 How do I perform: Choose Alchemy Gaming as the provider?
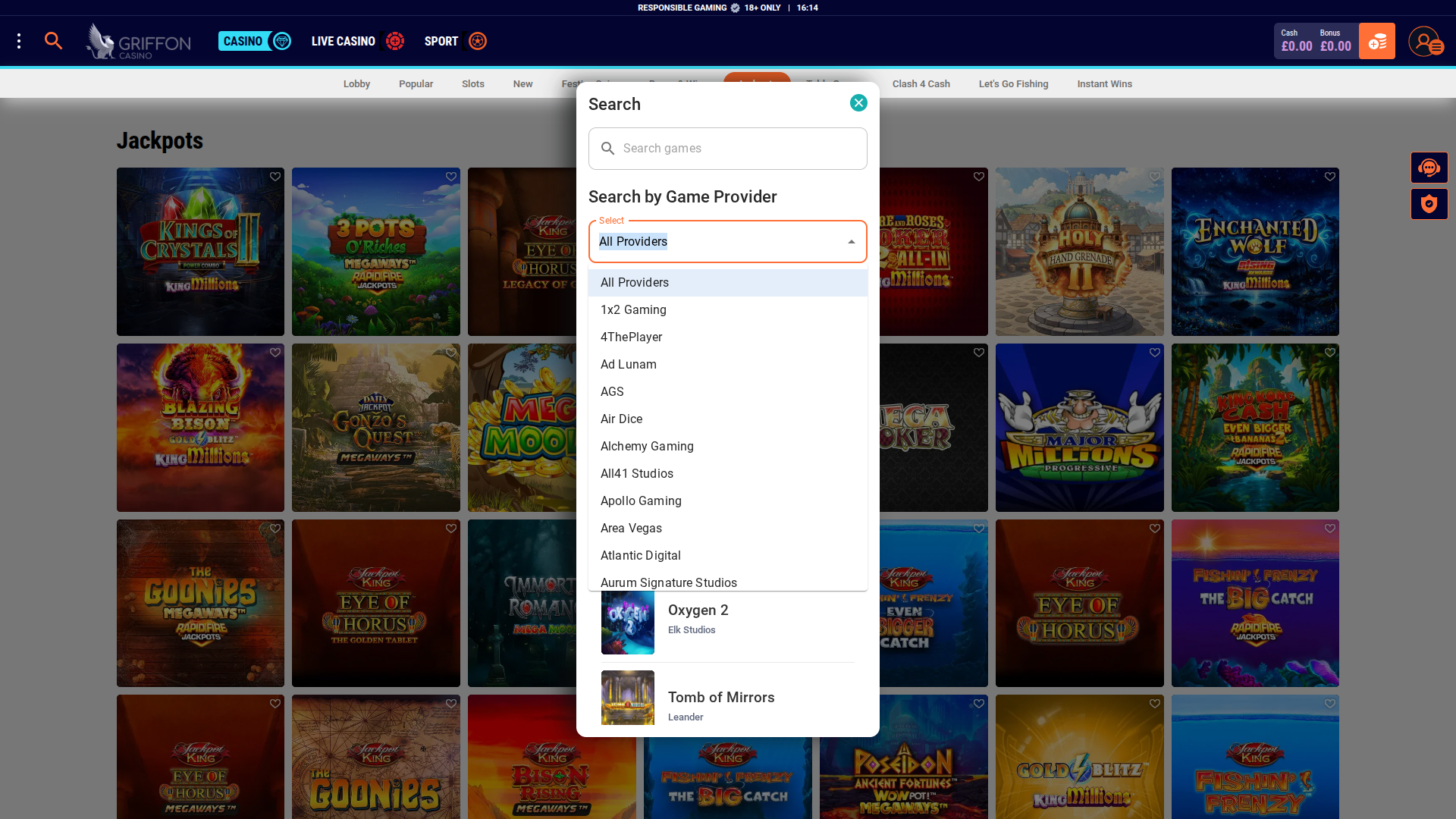[x=647, y=446]
